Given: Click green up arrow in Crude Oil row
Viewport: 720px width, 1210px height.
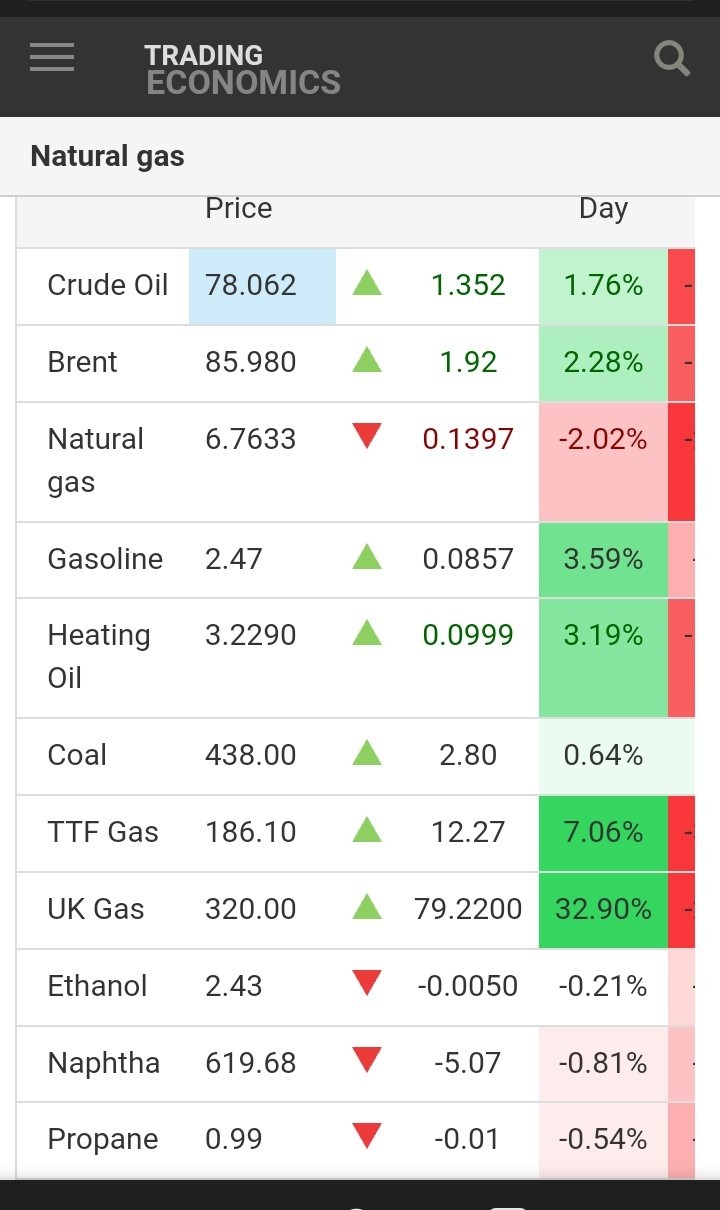Looking at the screenshot, I should point(367,284).
